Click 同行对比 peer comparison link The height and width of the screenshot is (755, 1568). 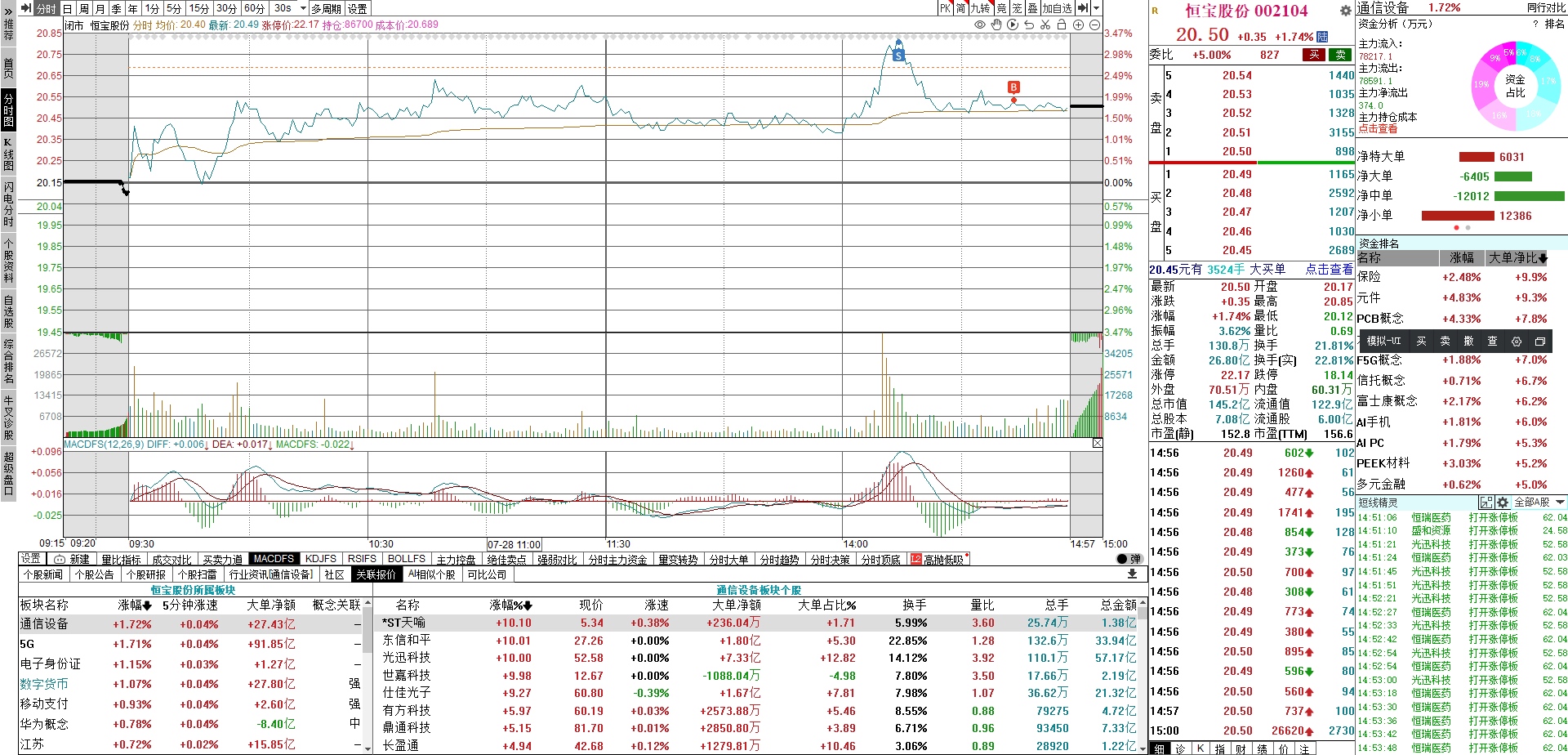coord(1546,8)
